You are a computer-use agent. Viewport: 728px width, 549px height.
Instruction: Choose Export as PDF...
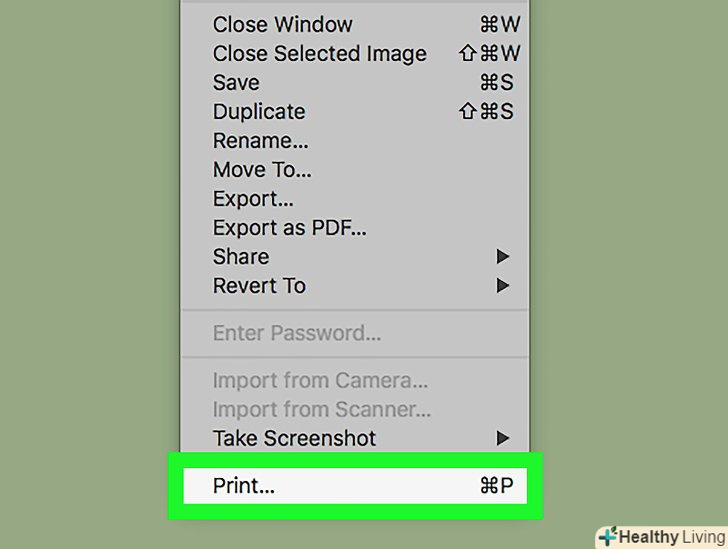pos(289,228)
